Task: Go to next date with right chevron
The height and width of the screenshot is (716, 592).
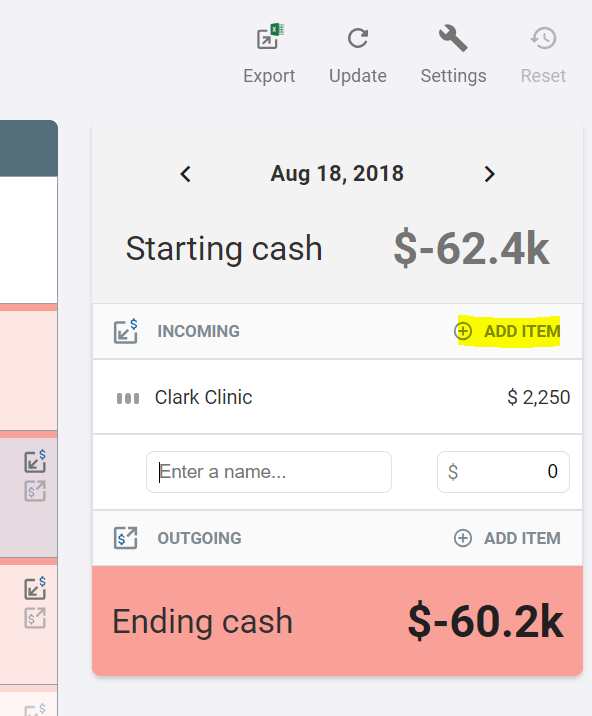Action: tap(489, 174)
